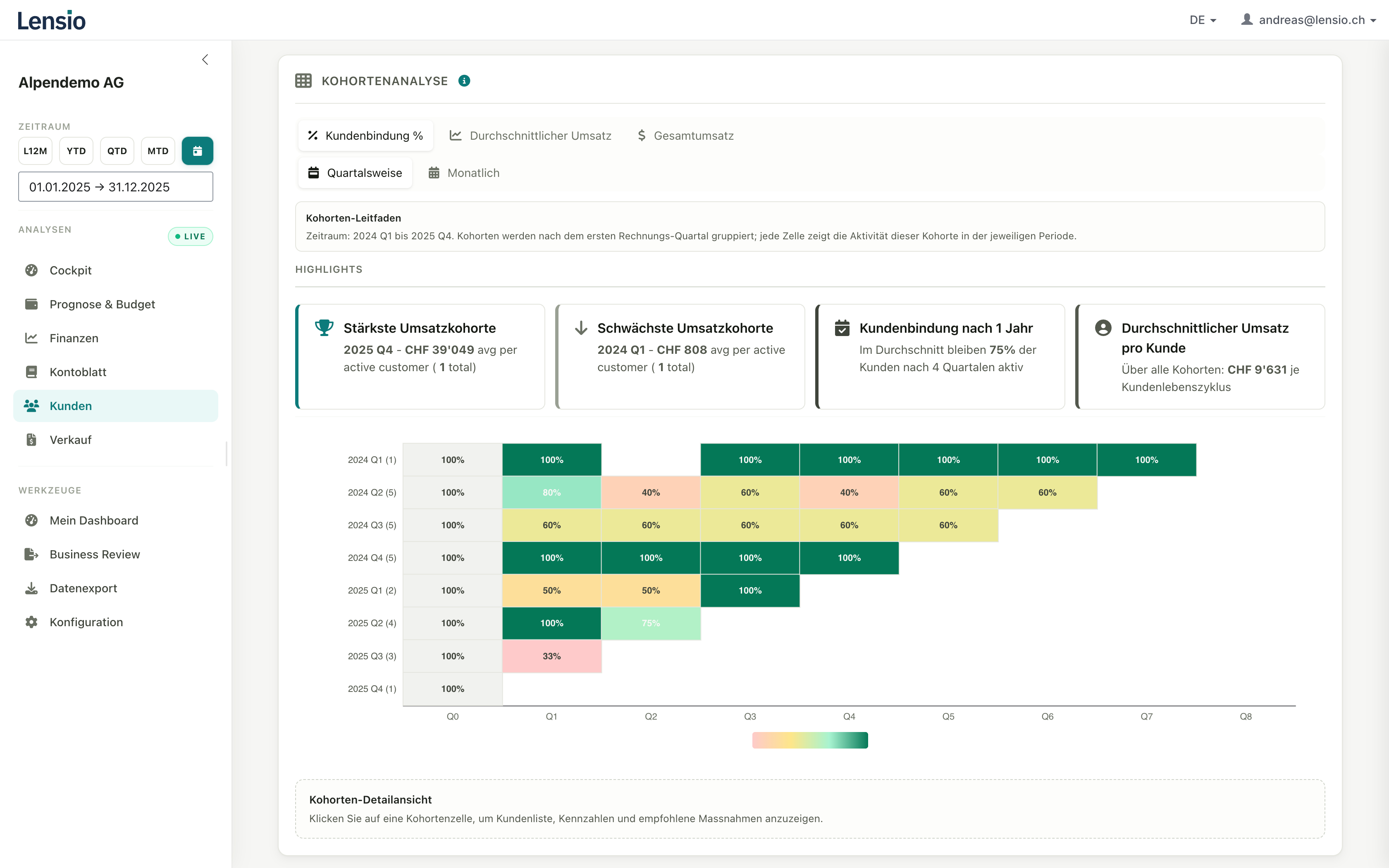Toggle the YTD period button
Screen dimensions: 1389x868
pos(76,151)
